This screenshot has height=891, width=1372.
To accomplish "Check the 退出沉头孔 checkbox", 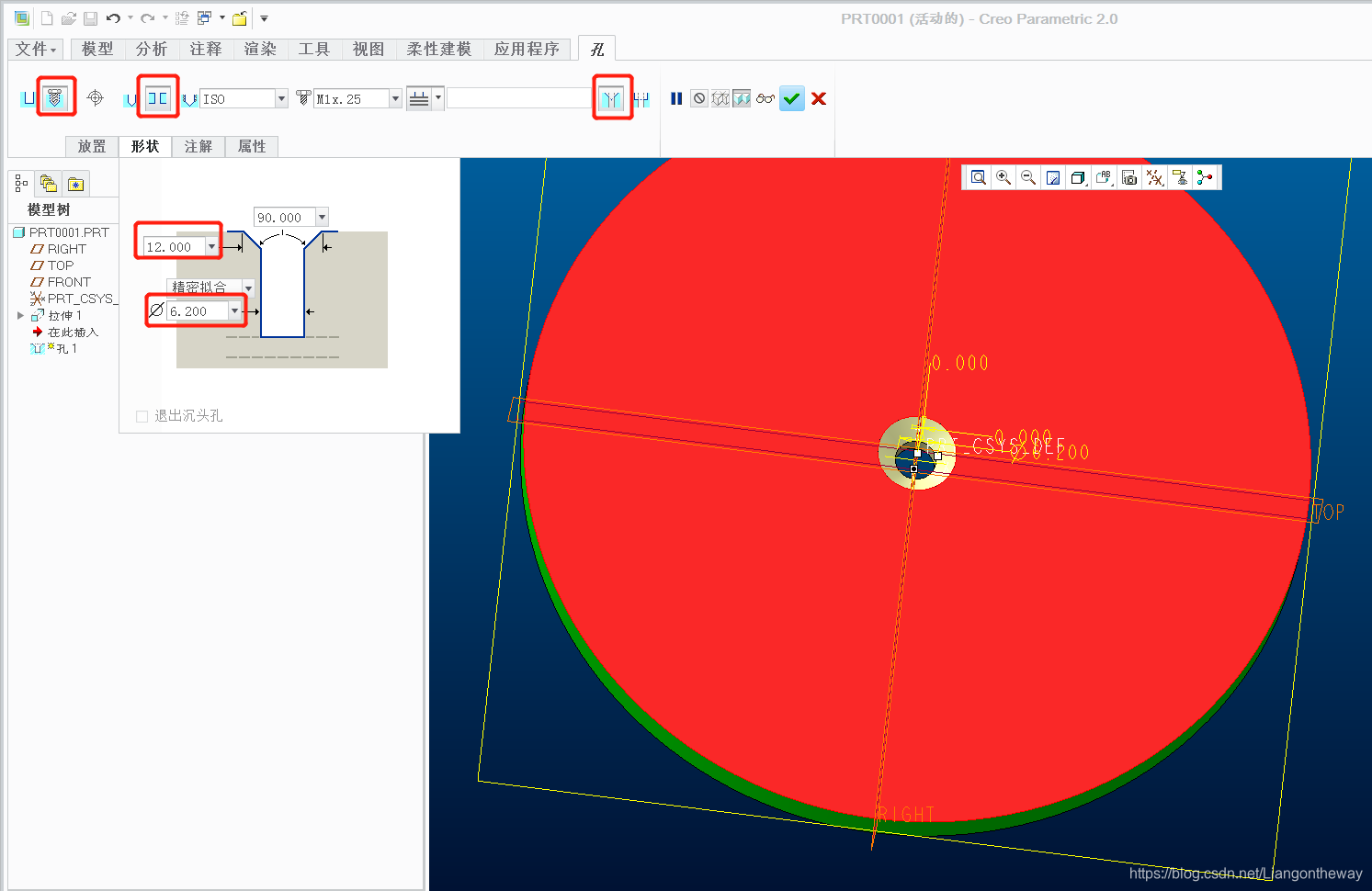I will point(142,416).
